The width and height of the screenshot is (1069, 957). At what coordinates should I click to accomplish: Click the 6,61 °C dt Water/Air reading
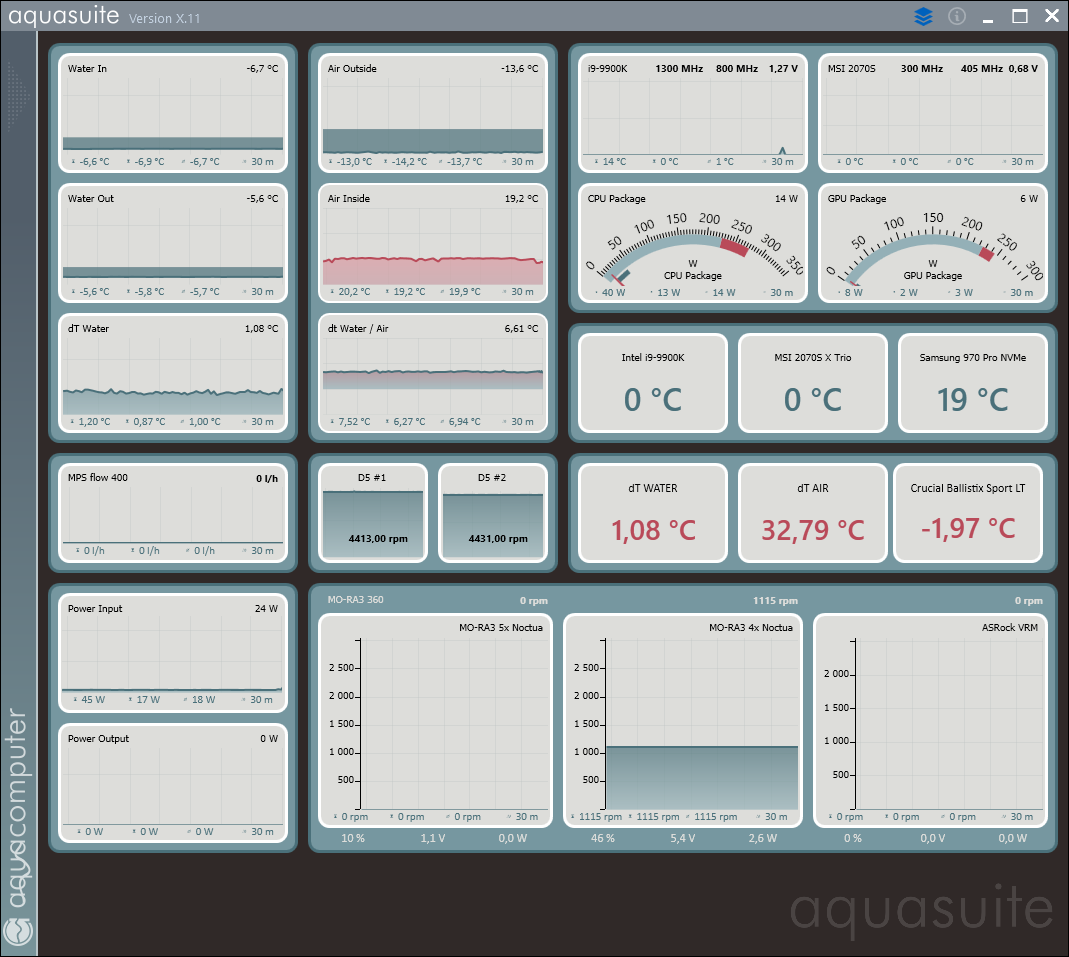[522, 329]
